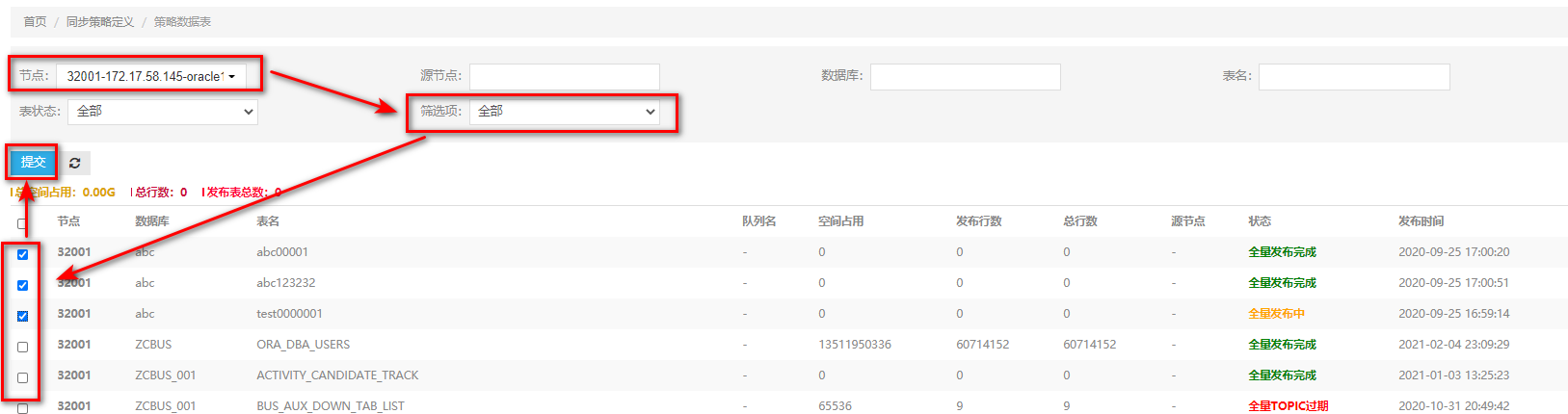Viewport: 1568px width, 414px height.
Task: Uncheck the checkbox for row abc00001
Action: click(22, 254)
